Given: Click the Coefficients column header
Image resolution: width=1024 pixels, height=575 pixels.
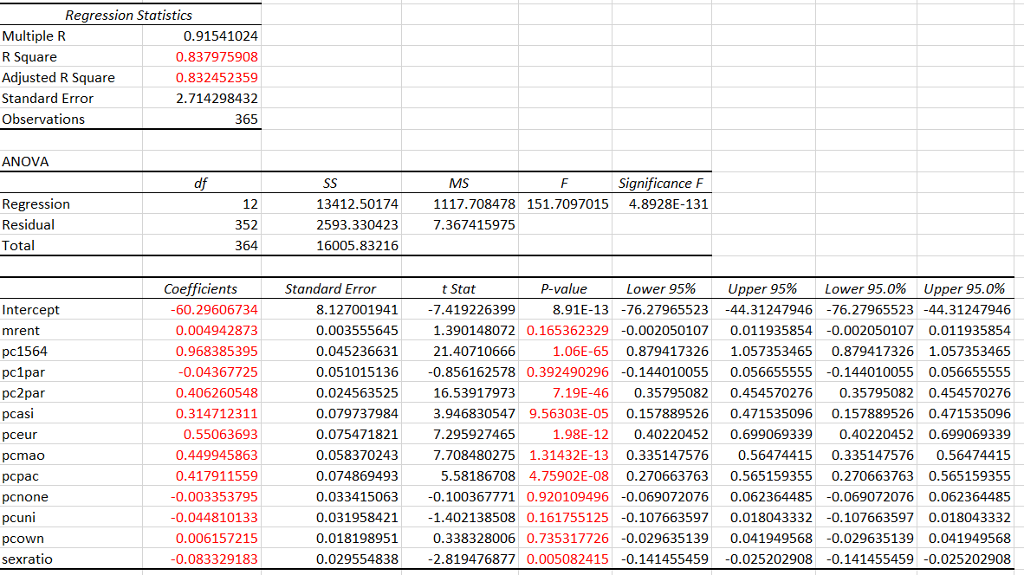Looking at the screenshot, I should pyautogui.click(x=200, y=288).
